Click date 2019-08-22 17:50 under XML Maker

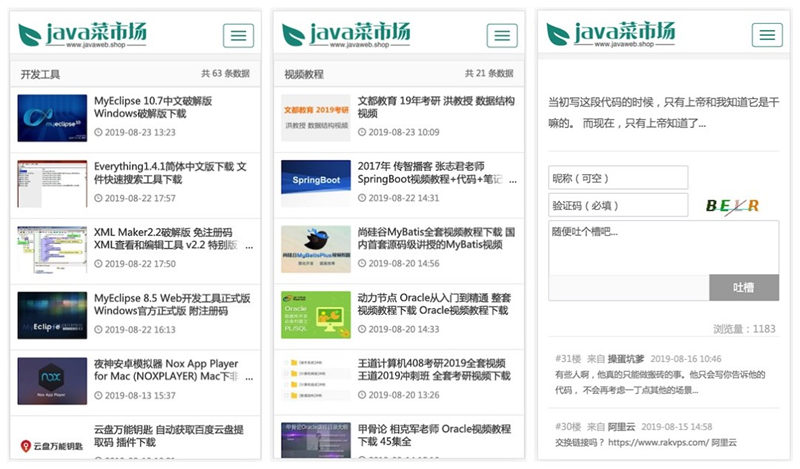[x=140, y=264]
